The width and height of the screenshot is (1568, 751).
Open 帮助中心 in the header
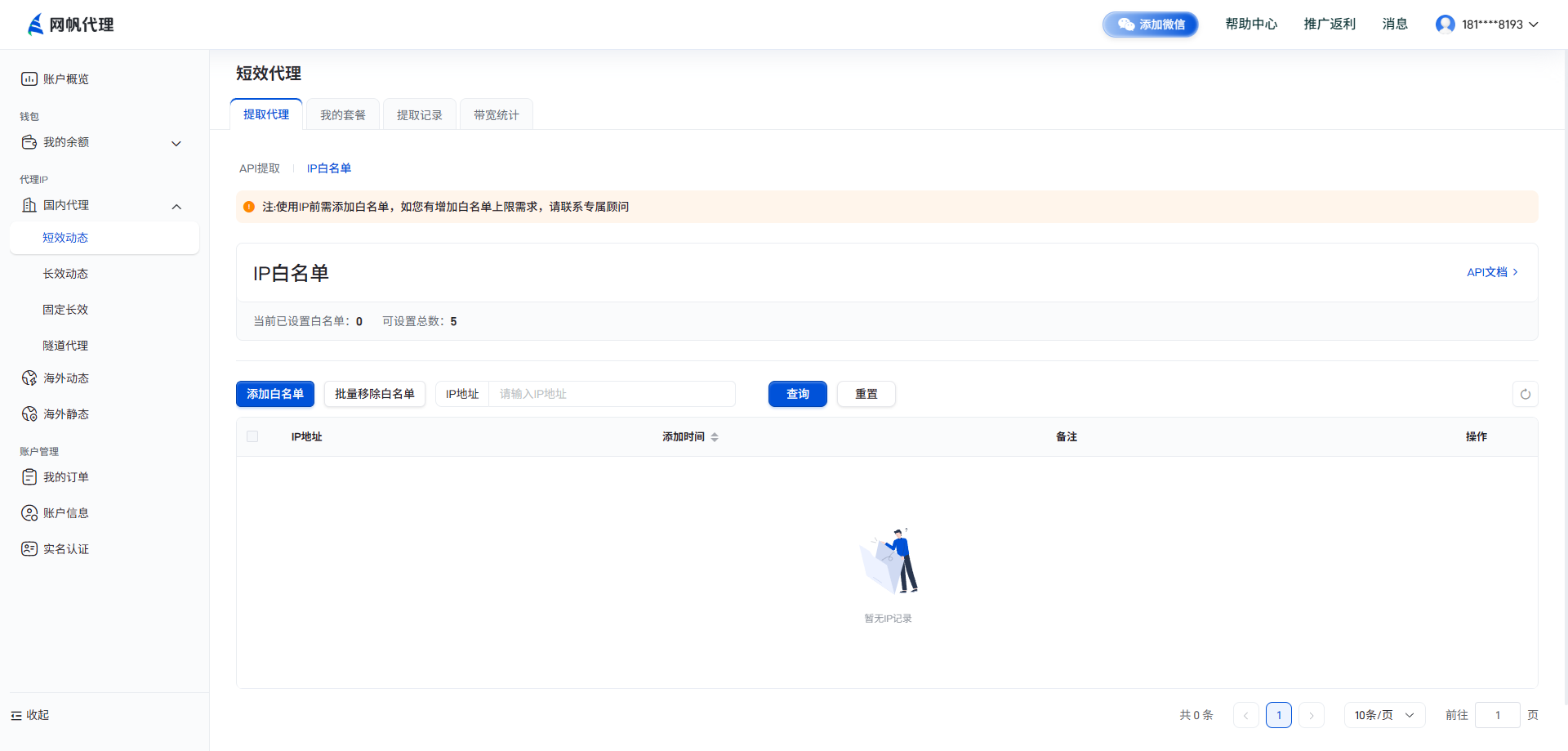[x=1251, y=25]
